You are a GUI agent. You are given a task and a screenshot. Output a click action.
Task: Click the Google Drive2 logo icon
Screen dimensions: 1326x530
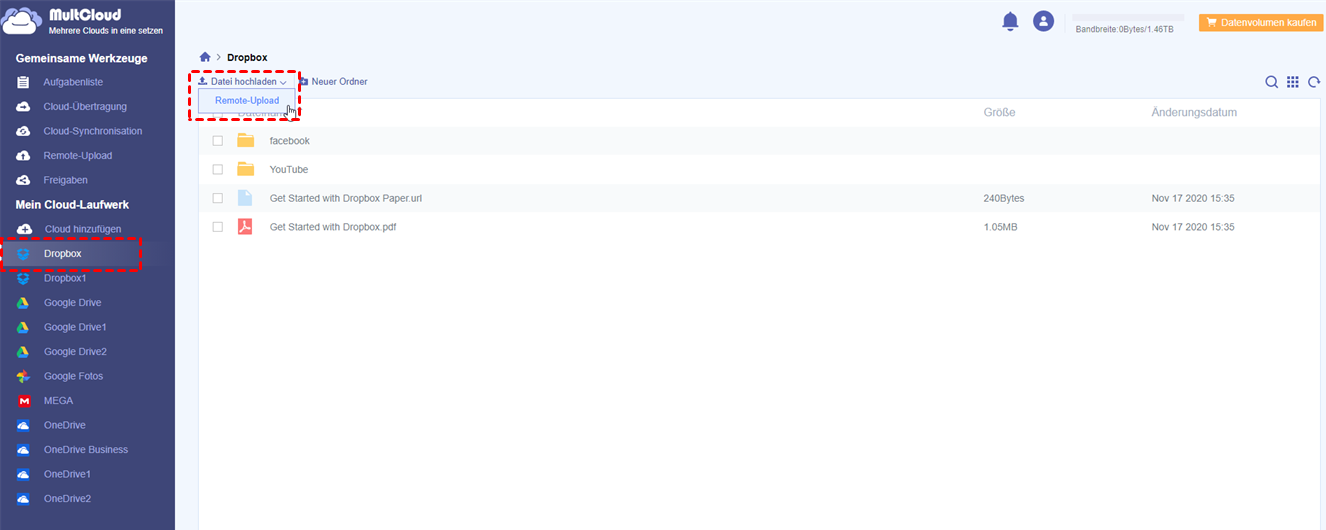point(23,352)
